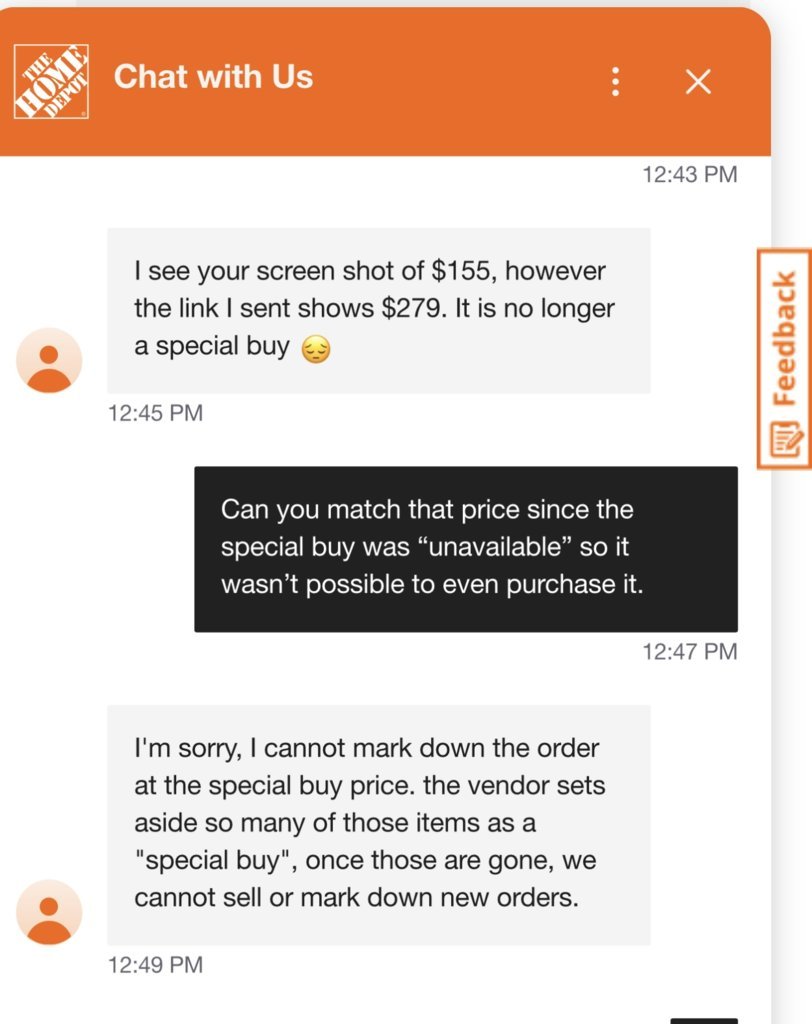The image size is (812, 1024).
Task: Click the notepad icon on Feedback tab
Action: (x=785, y=439)
